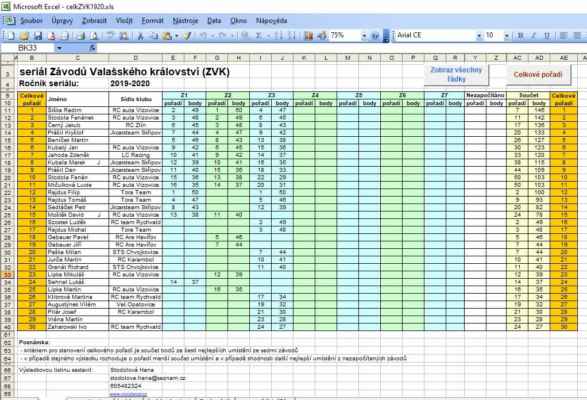
Task: Click the Insert Function fx icon
Action: tap(92, 48)
